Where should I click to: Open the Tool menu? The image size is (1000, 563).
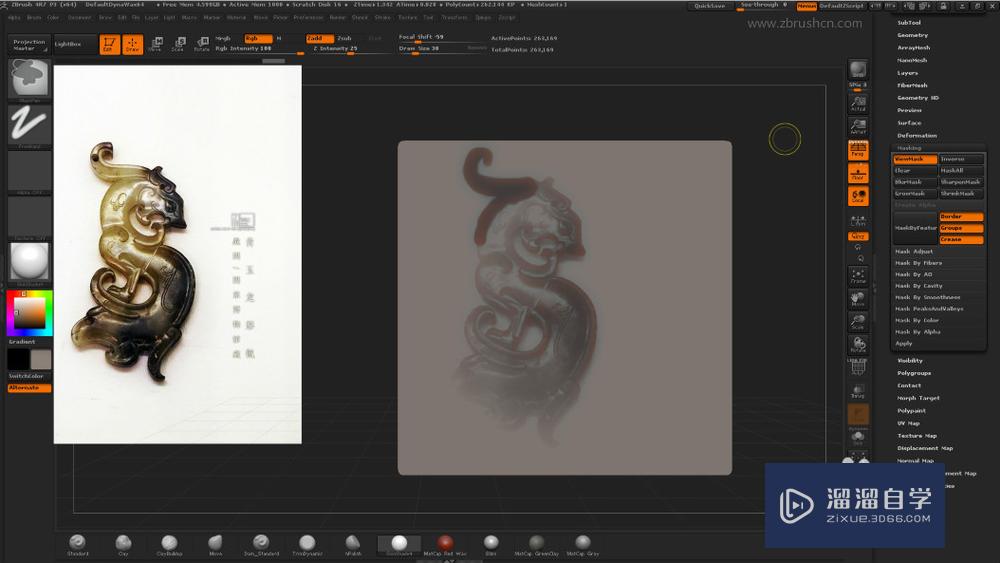pyautogui.click(x=428, y=17)
